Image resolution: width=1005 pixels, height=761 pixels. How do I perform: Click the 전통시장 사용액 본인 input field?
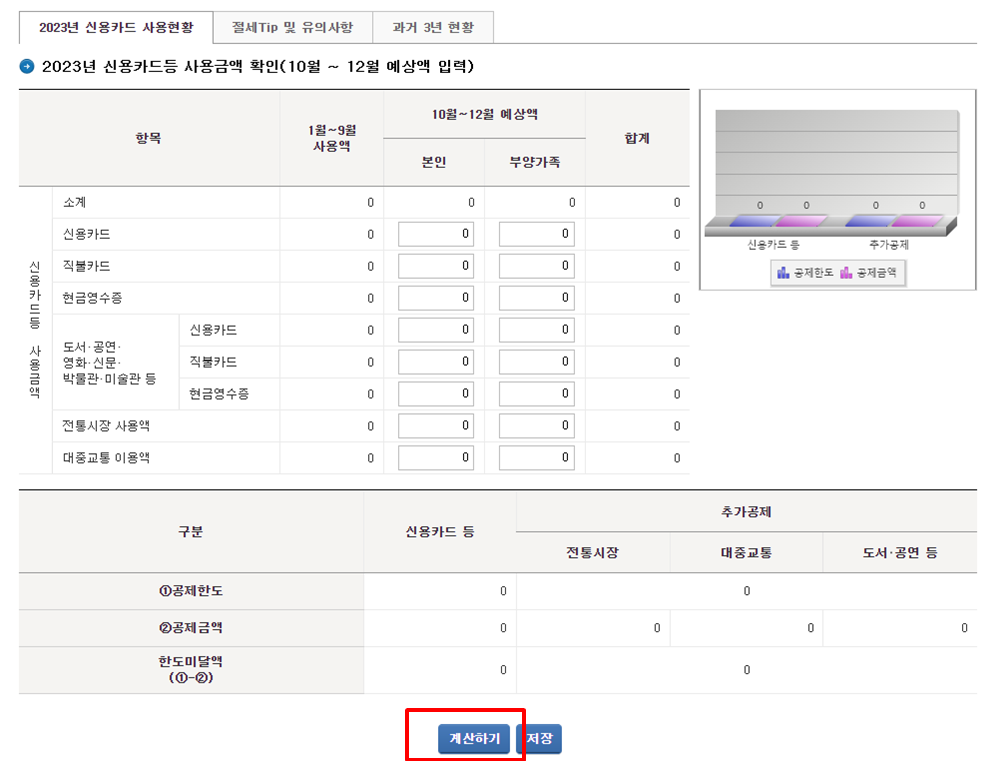point(435,425)
